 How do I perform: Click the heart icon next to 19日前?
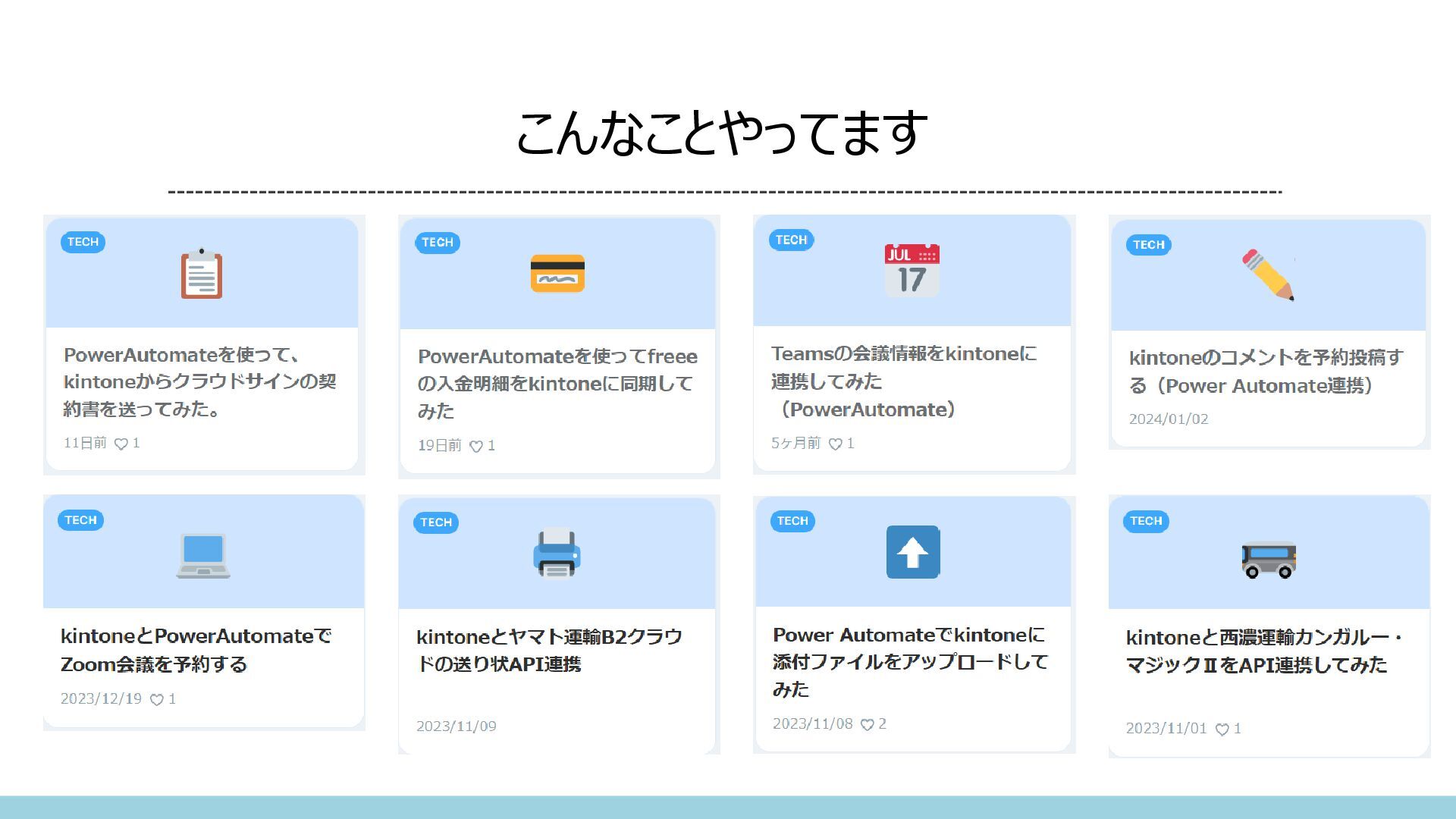(476, 446)
